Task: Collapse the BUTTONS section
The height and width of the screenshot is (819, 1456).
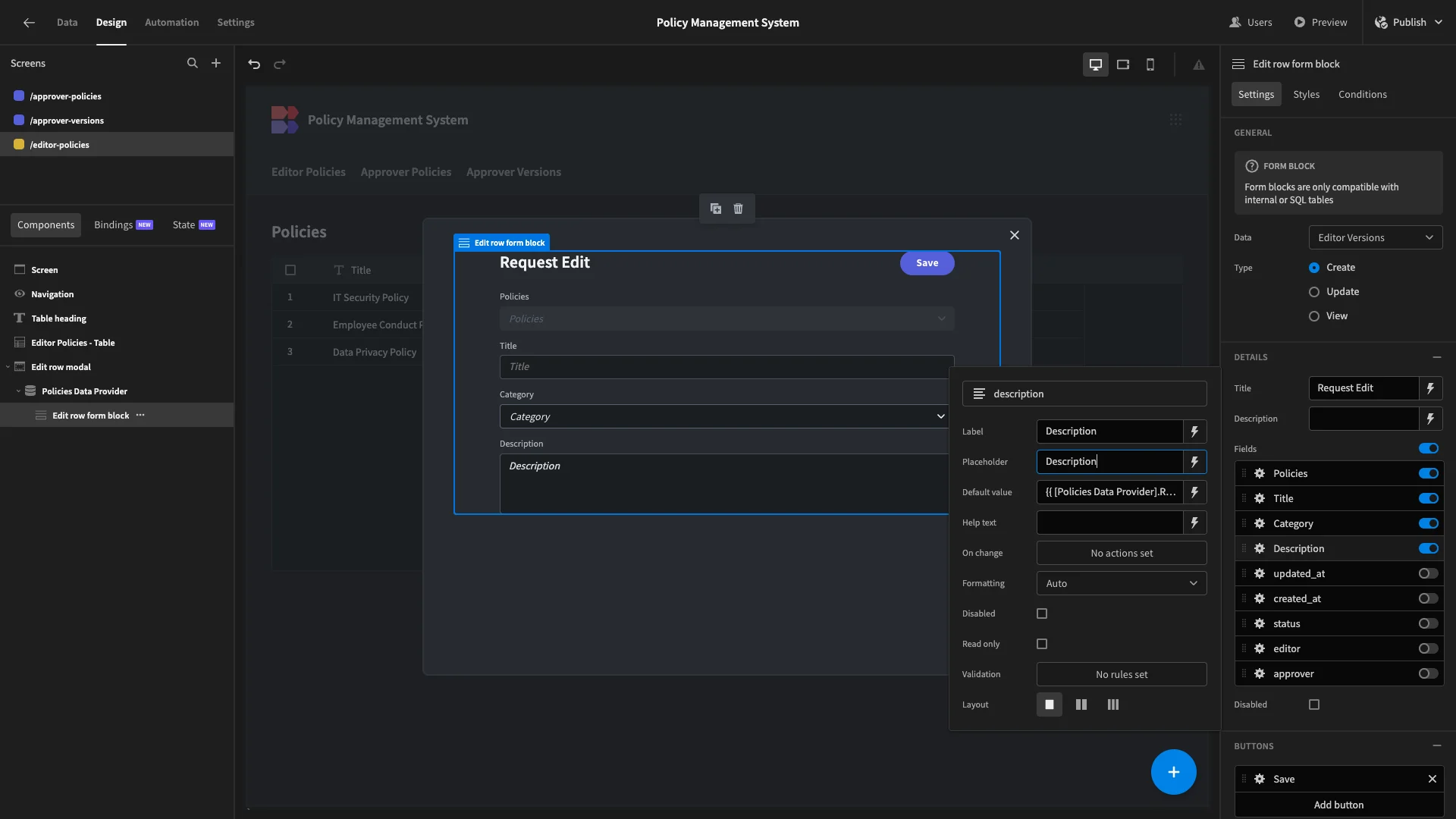Action: point(1437,746)
